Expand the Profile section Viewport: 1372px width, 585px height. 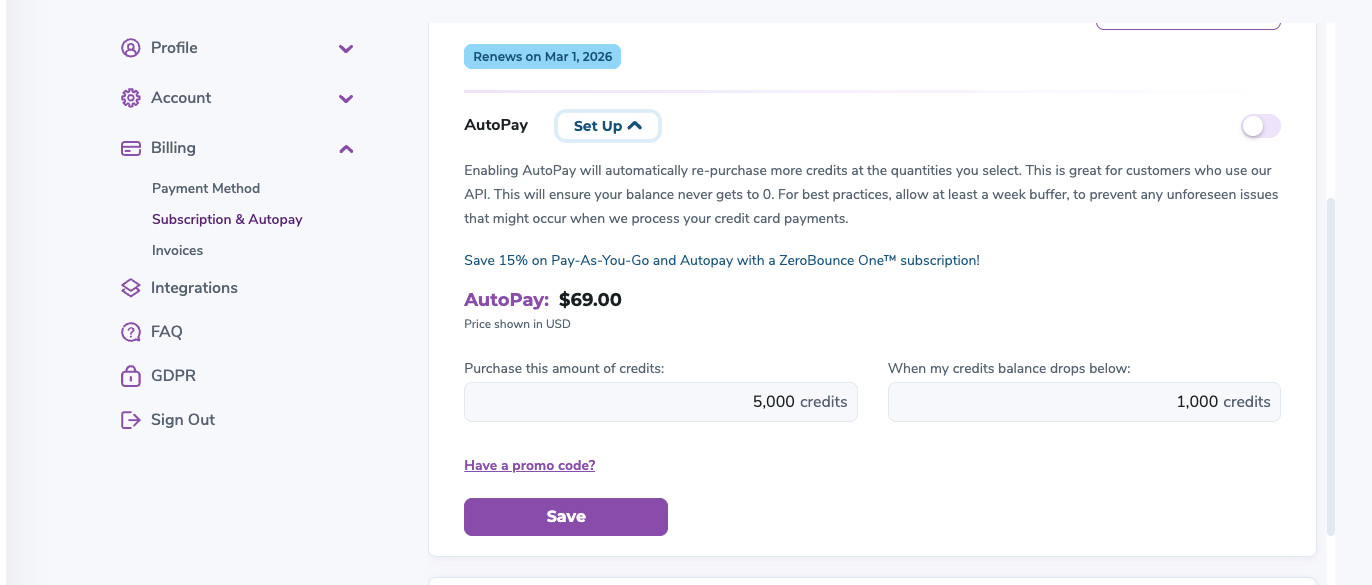346,47
